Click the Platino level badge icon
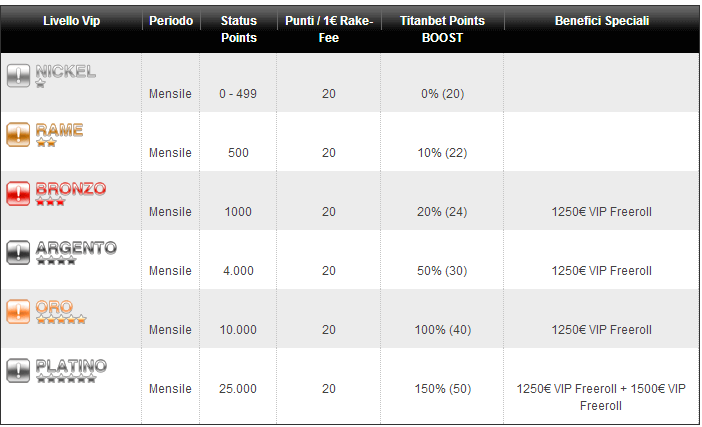The image size is (702, 427). pos(18,371)
